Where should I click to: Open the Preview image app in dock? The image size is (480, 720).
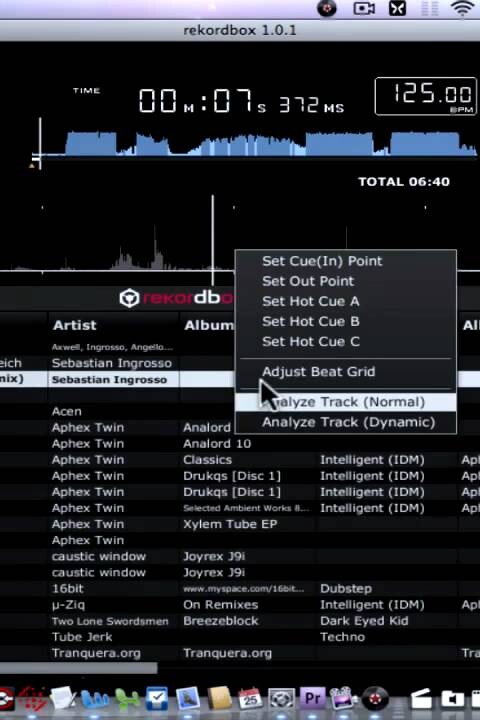click(187, 698)
